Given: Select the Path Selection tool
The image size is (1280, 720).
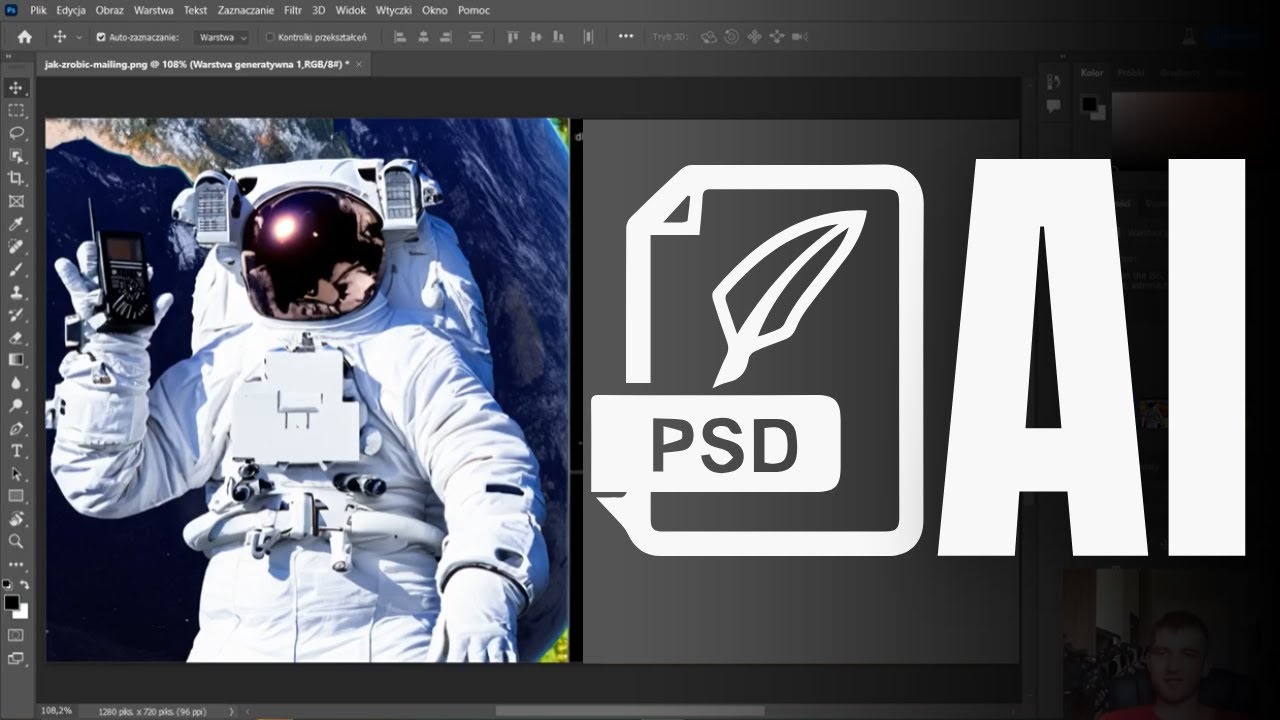Looking at the screenshot, I should coord(16,473).
